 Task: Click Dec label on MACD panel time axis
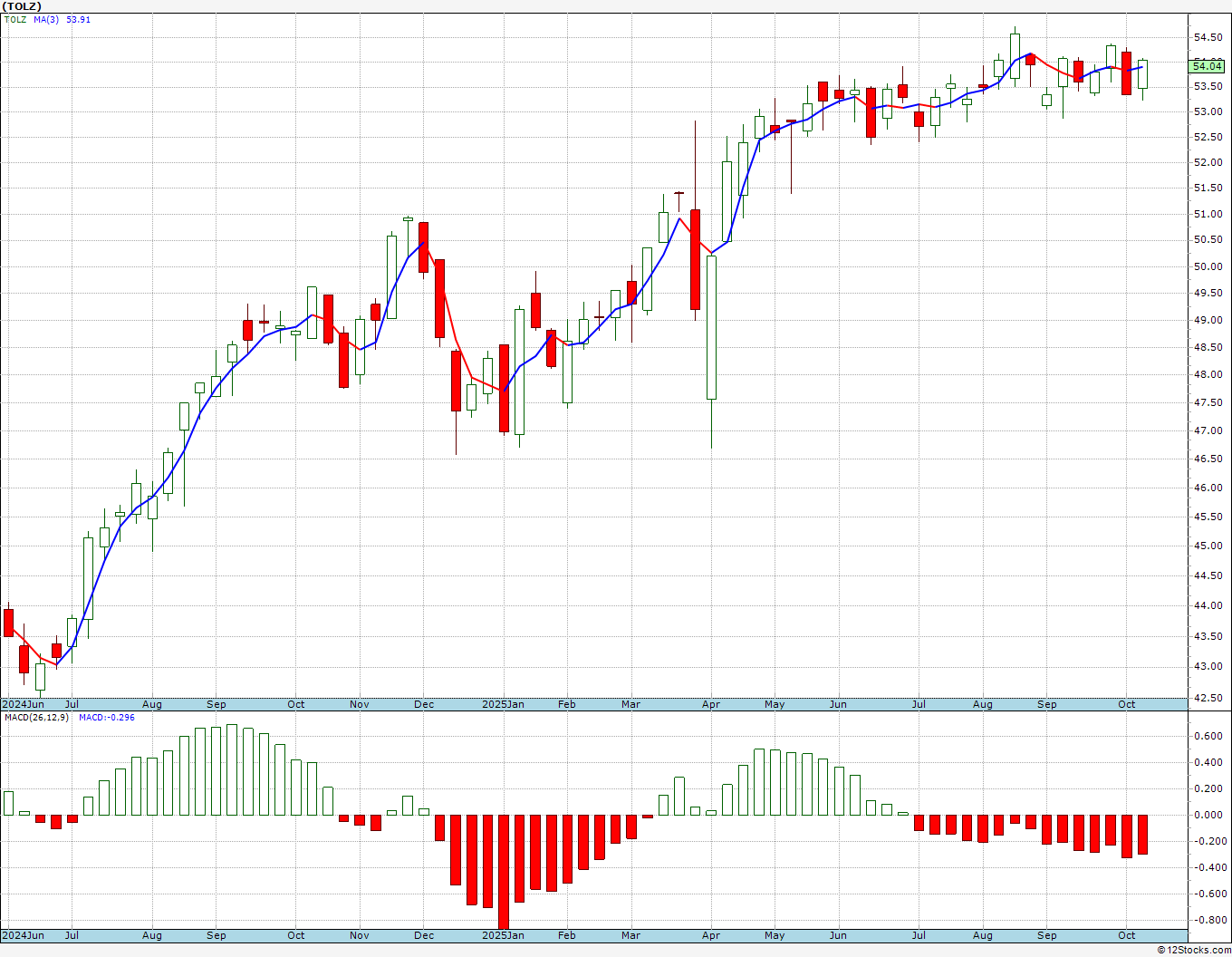point(424,935)
